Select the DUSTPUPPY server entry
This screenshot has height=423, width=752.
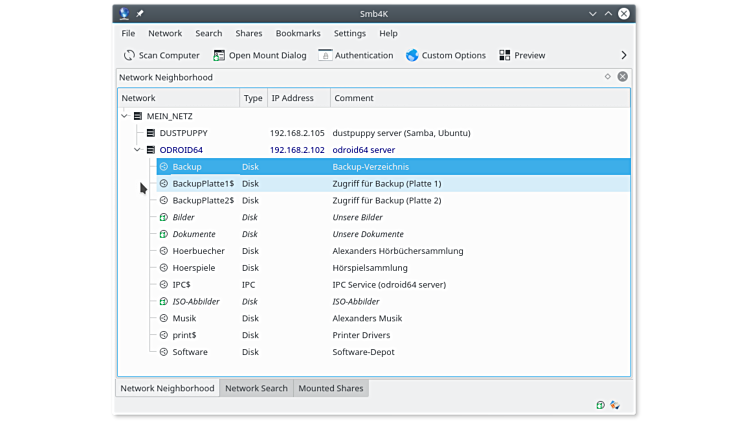(183, 133)
